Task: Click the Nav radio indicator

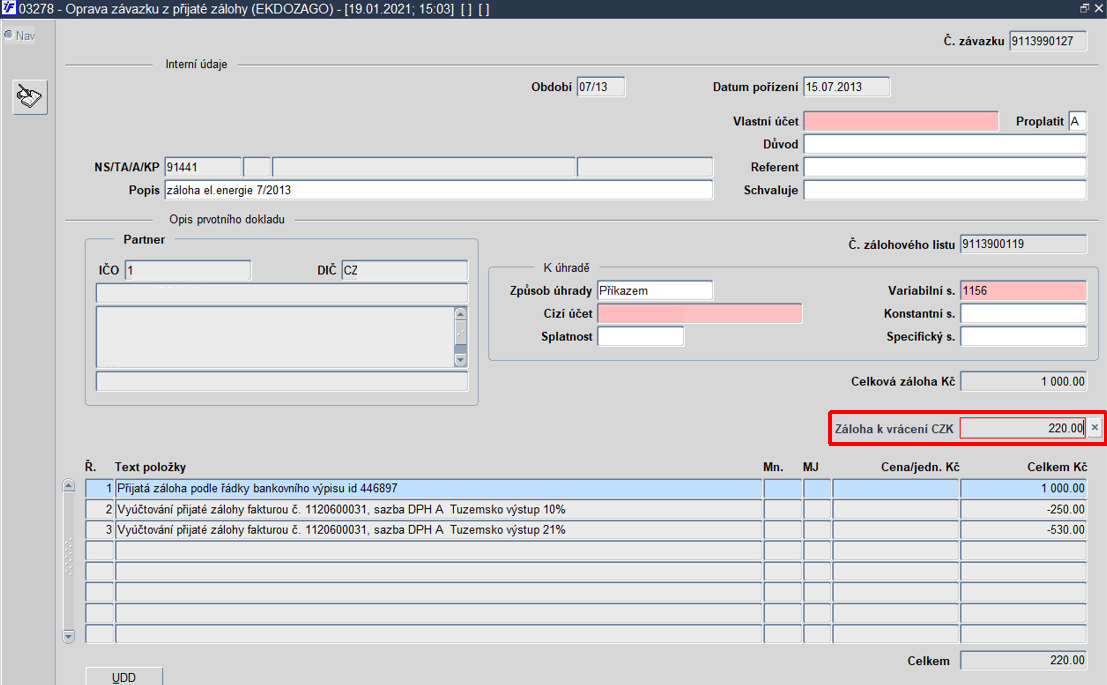Action: 8,35
